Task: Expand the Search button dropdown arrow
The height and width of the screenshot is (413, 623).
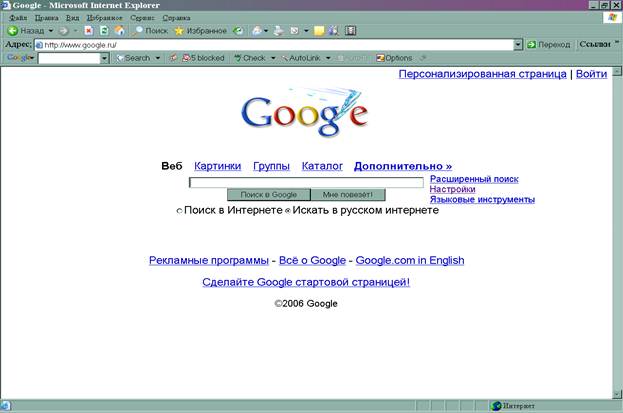Action: tap(158, 58)
